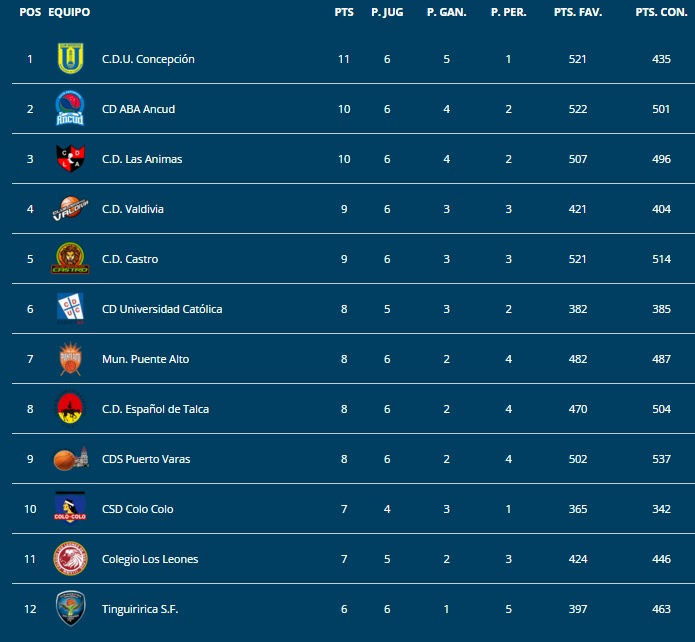The height and width of the screenshot is (642, 695).
Task: Click the Tinguiririca S.F. shield logo
Action: click(x=70, y=608)
